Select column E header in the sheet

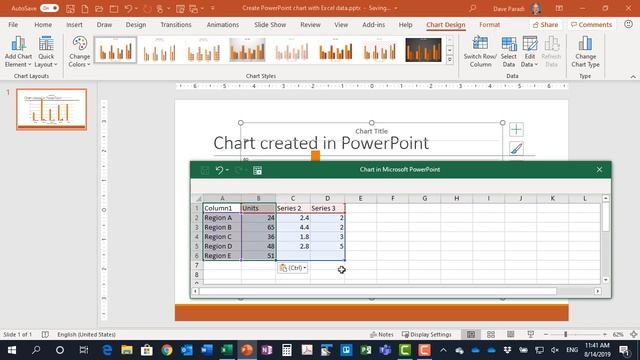coord(360,198)
